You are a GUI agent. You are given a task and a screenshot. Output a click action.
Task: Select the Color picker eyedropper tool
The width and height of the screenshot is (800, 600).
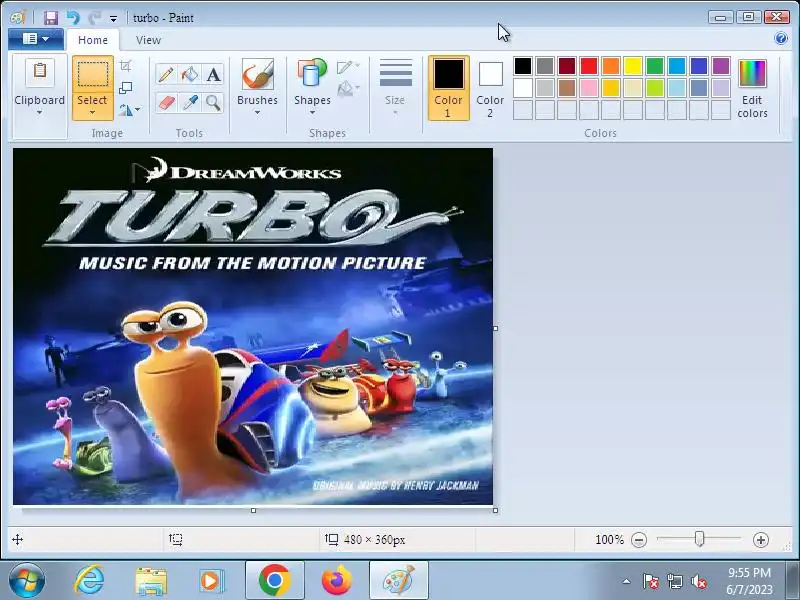coord(190,103)
